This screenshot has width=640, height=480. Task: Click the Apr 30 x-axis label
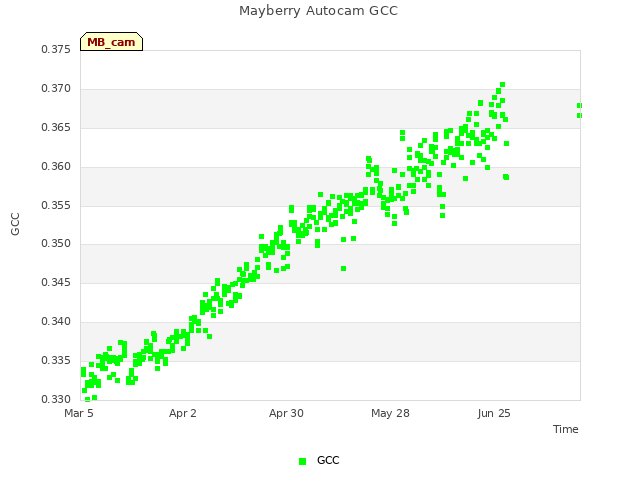click(286, 413)
